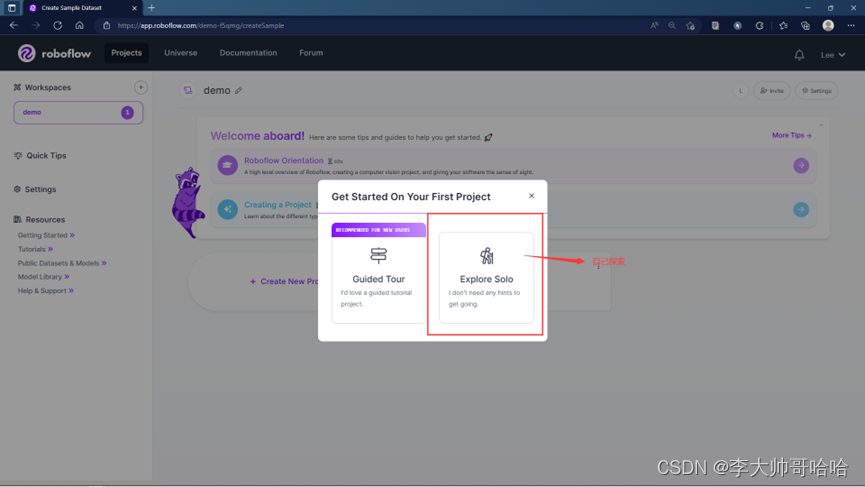This screenshot has width=865, height=487.
Task: Click the L member avatar
Action: click(740, 90)
